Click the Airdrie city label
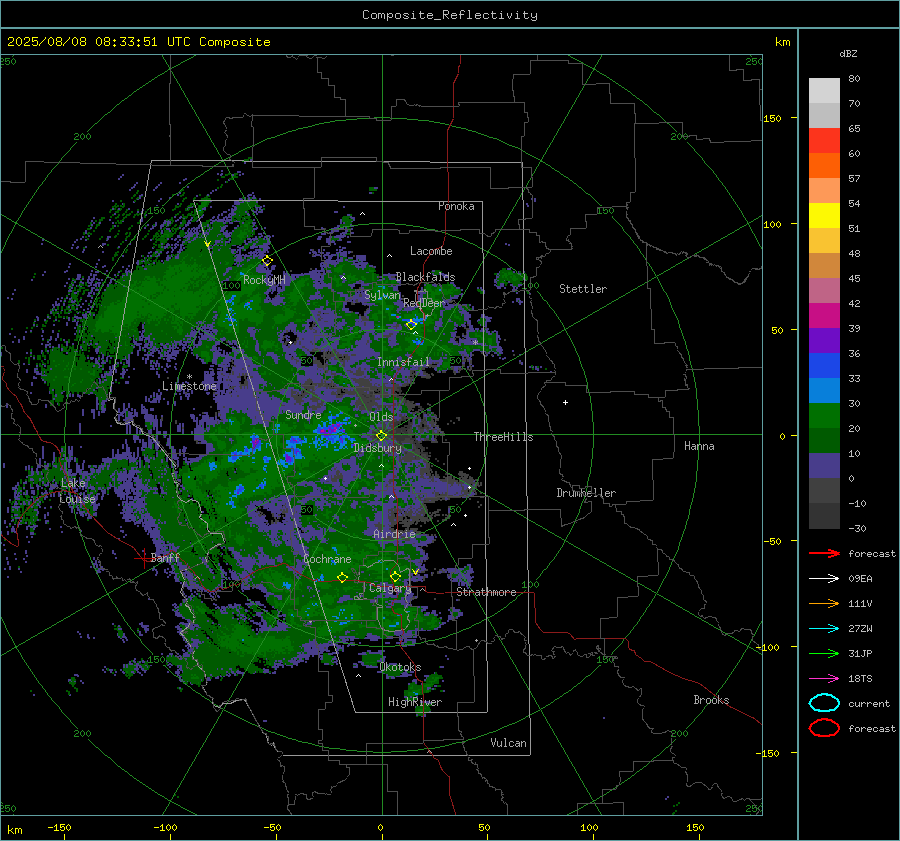This screenshot has width=900, height=841. [394, 534]
